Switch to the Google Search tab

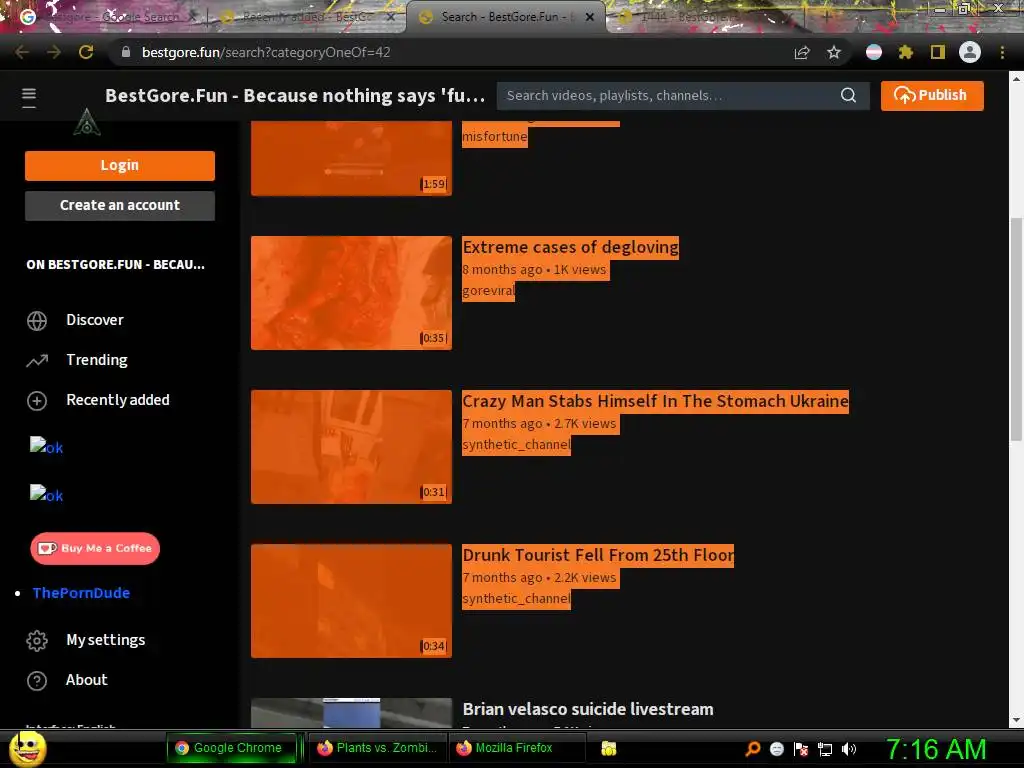tap(108, 16)
